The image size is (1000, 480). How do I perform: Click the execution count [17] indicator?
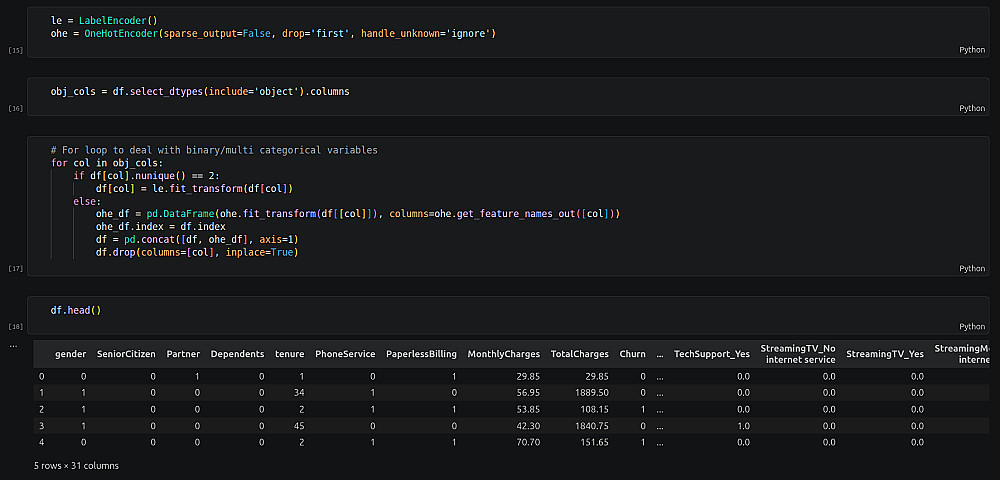click(x=15, y=269)
